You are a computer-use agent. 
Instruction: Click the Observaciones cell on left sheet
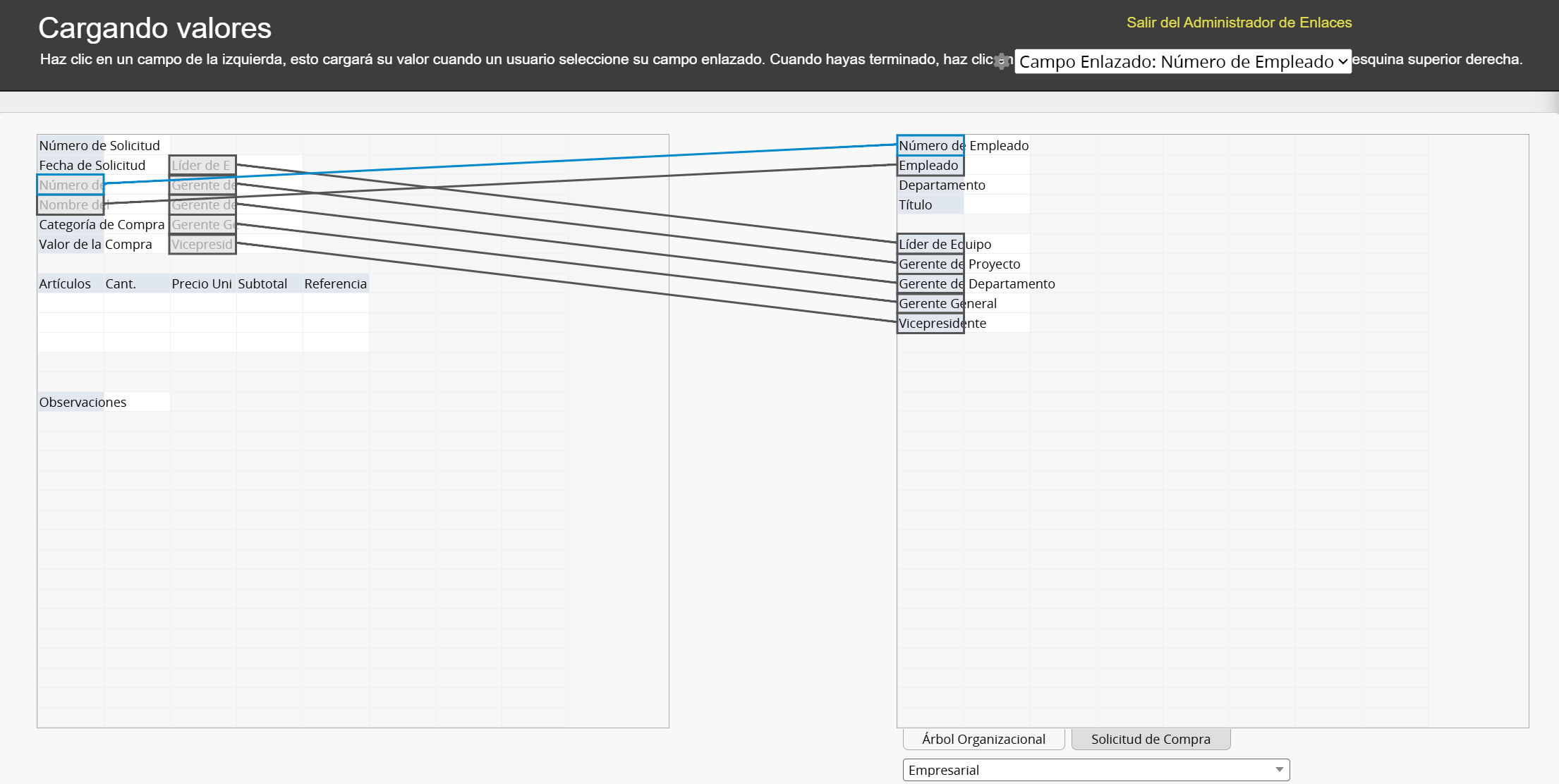[x=71, y=403]
